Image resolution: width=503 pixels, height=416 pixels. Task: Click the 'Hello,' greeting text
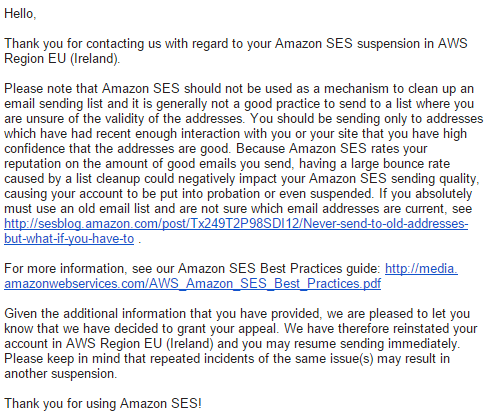pyautogui.click(x=20, y=14)
